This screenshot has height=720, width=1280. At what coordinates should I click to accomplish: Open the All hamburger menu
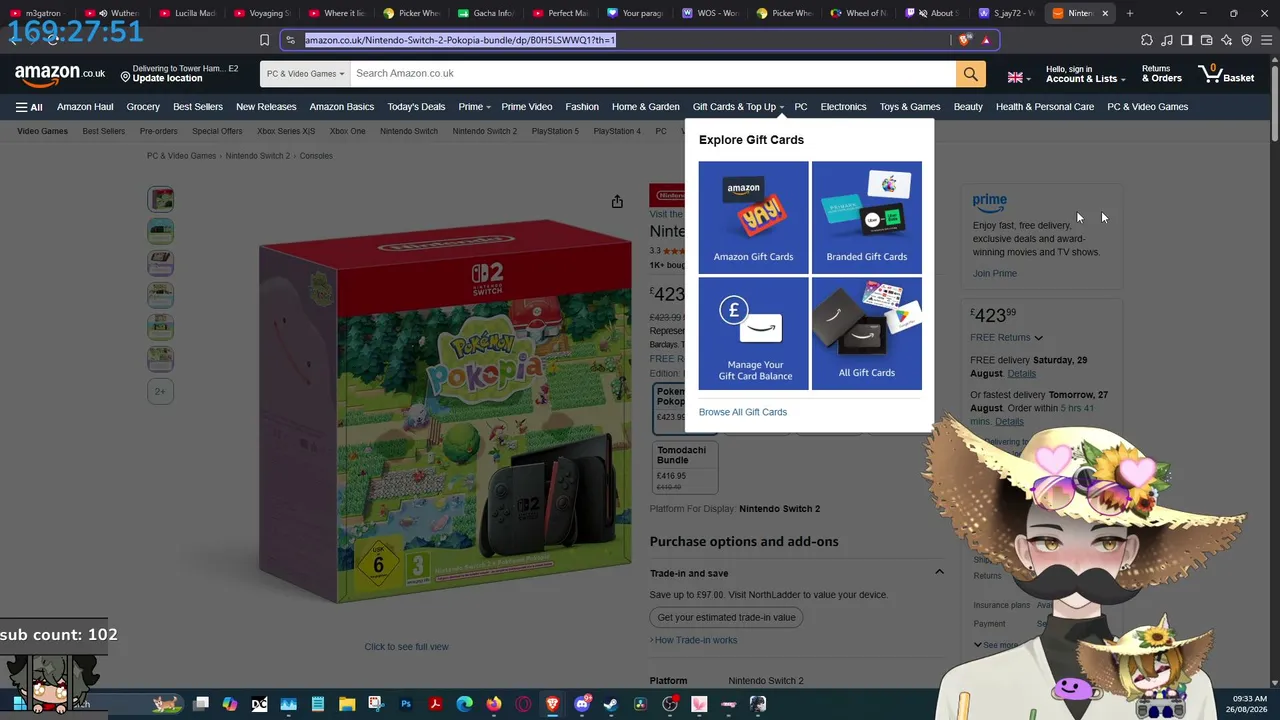(x=29, y=107)
